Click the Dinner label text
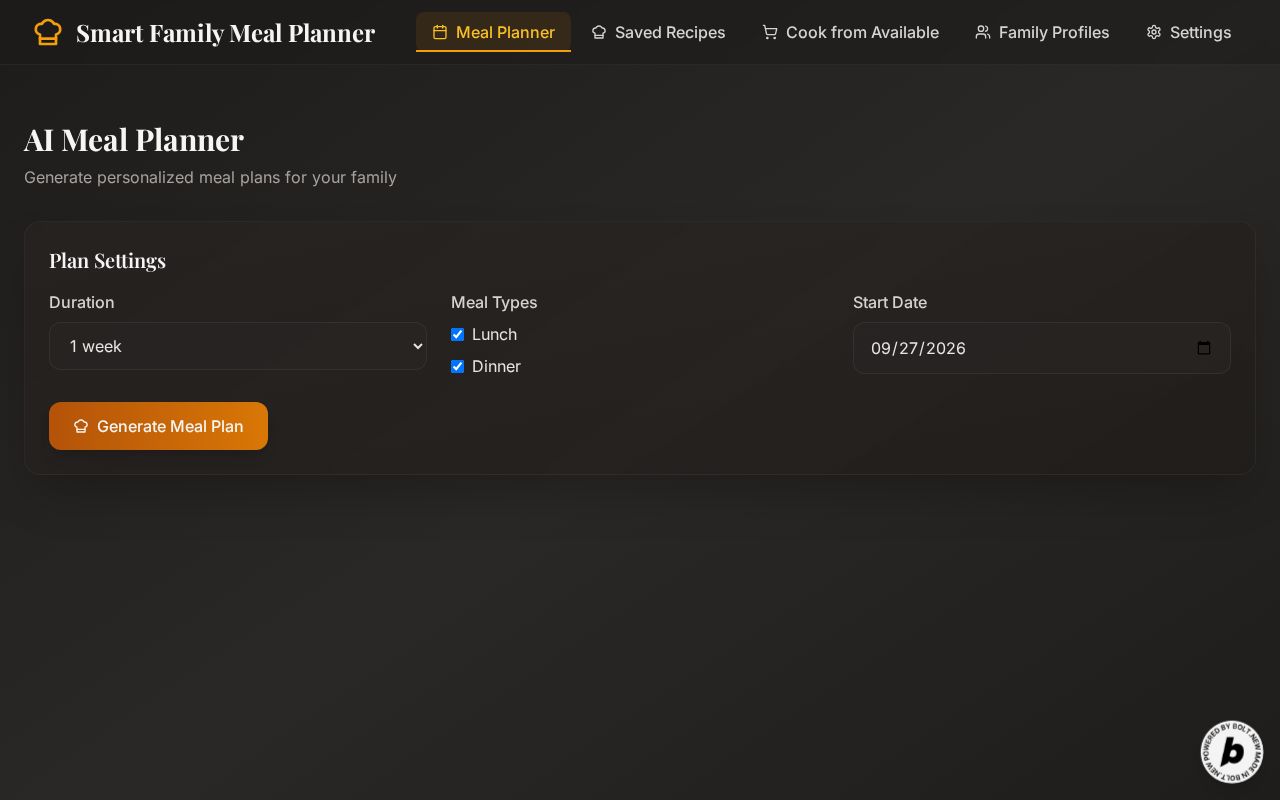The image size is (1280, 800). coord(496,366)
